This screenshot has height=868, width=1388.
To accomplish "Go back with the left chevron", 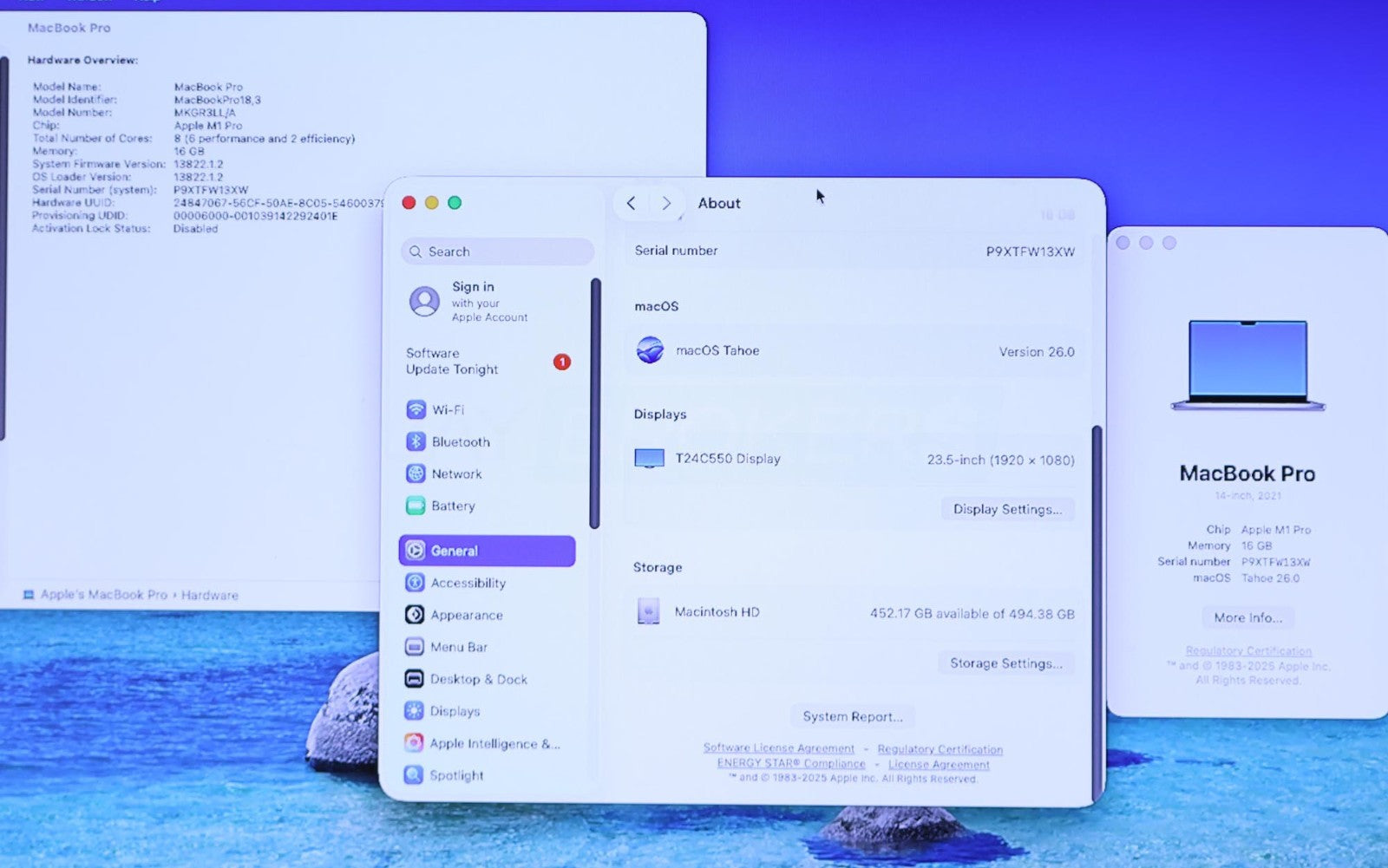I will point(632,203).
